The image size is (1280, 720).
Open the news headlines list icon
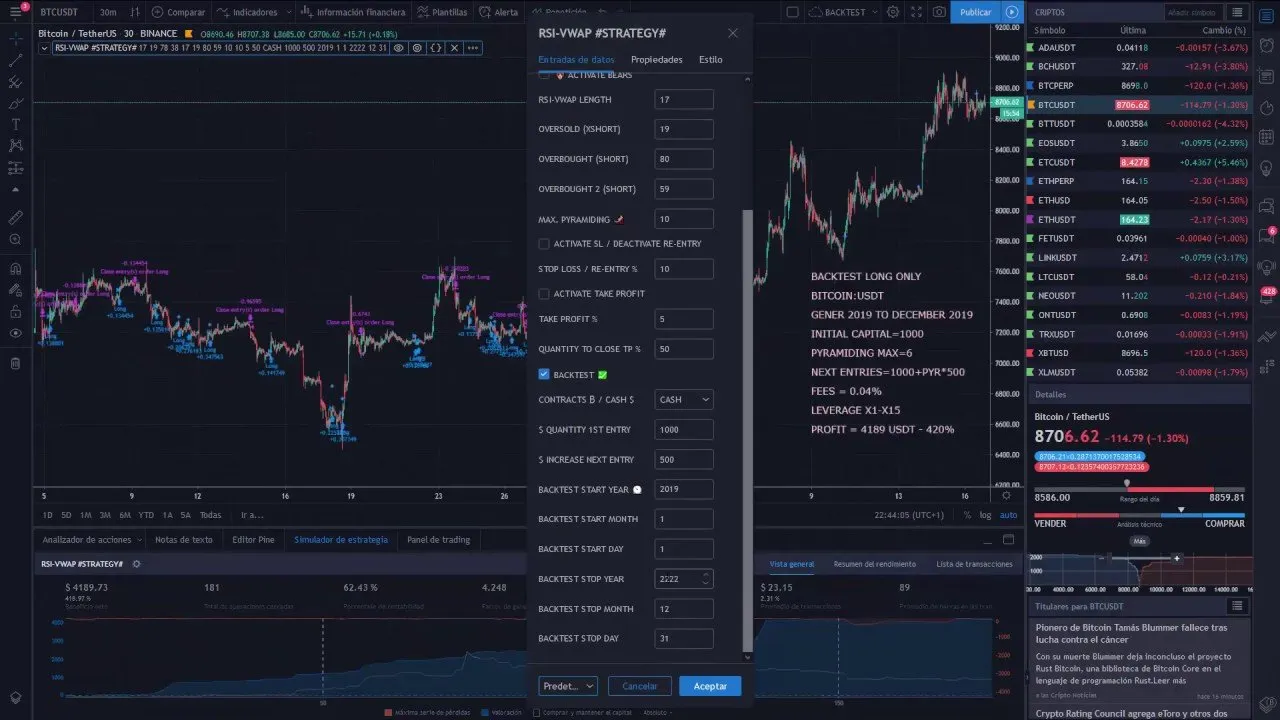[x=1237, y=606]
